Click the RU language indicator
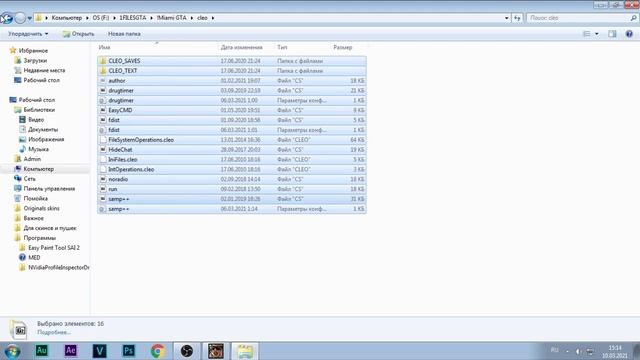The height and width of the screenshot is (360, 640). point(554,350)
